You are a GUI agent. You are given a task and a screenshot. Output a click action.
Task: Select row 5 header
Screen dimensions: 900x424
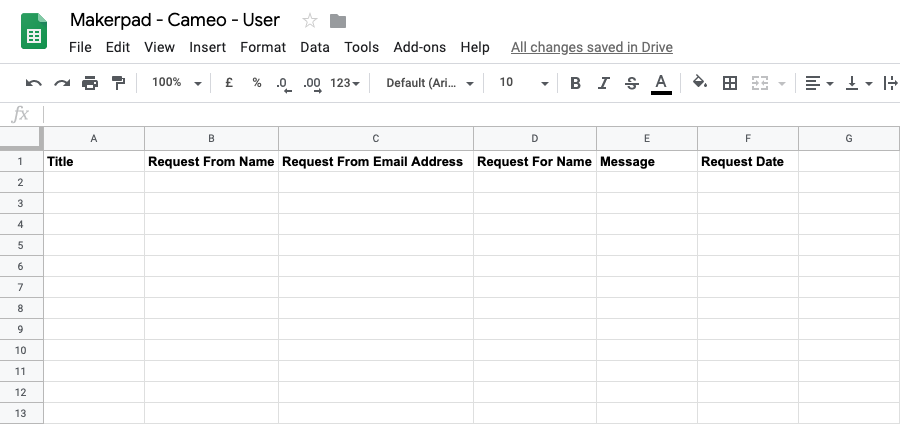tap(21, 245)
